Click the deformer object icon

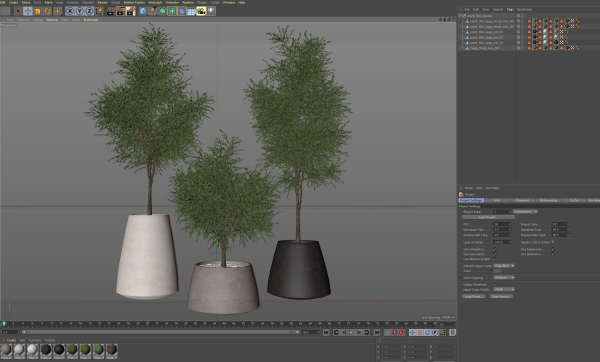(182, 11)
